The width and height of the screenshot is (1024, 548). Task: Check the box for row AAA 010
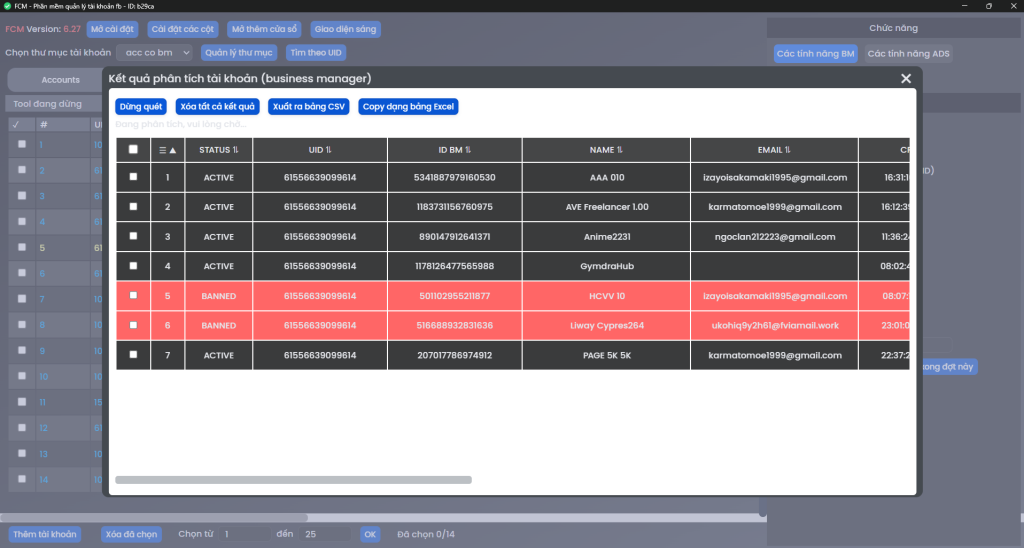point(133,177)
